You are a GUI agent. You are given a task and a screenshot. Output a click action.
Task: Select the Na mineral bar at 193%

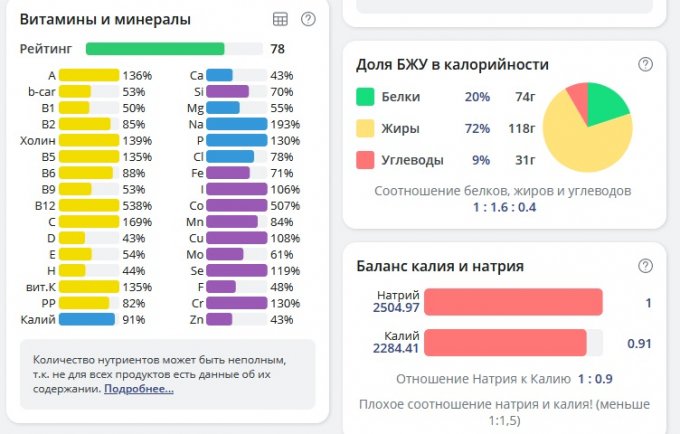(x=236, y=124)
